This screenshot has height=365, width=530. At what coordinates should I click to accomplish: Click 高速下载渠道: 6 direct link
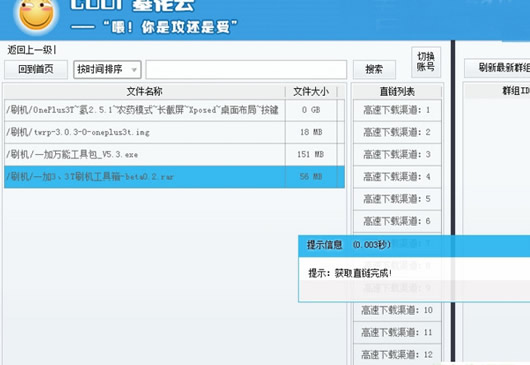tap(397, 221)
